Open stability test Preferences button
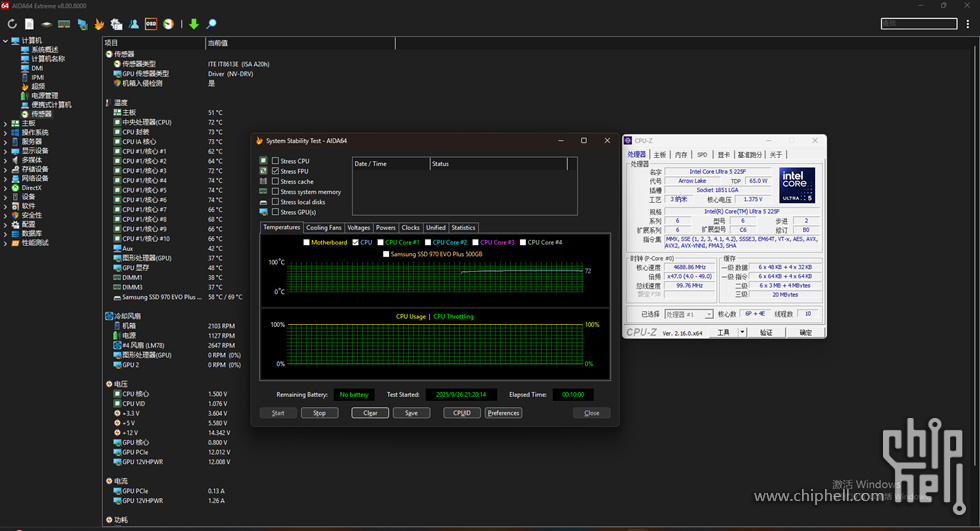Image resolution: width=980 pixels, height=531 pixels. (x=503, y=413)
